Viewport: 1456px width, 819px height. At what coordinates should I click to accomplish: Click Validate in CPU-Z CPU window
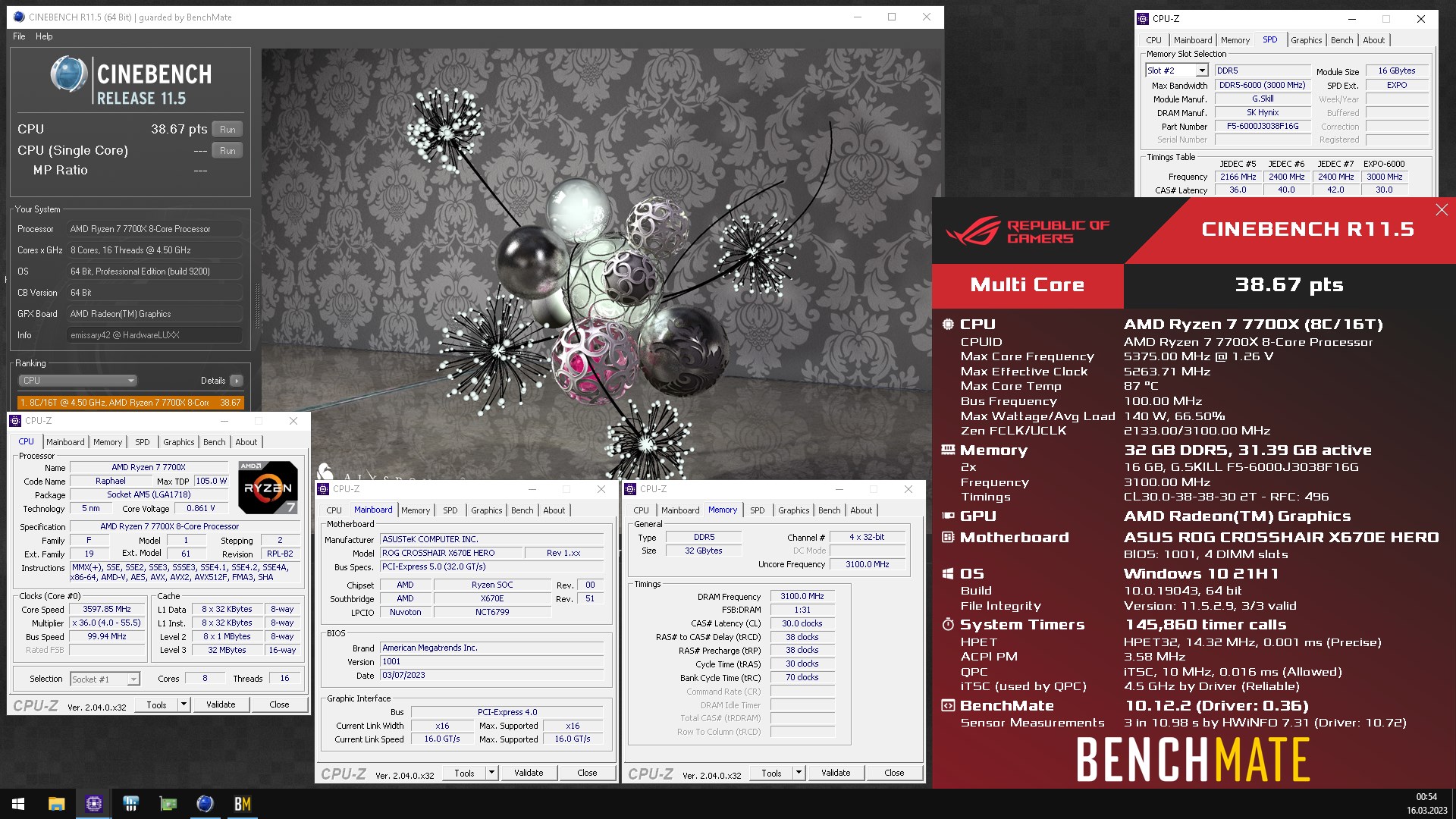click(x=221, y=704)
